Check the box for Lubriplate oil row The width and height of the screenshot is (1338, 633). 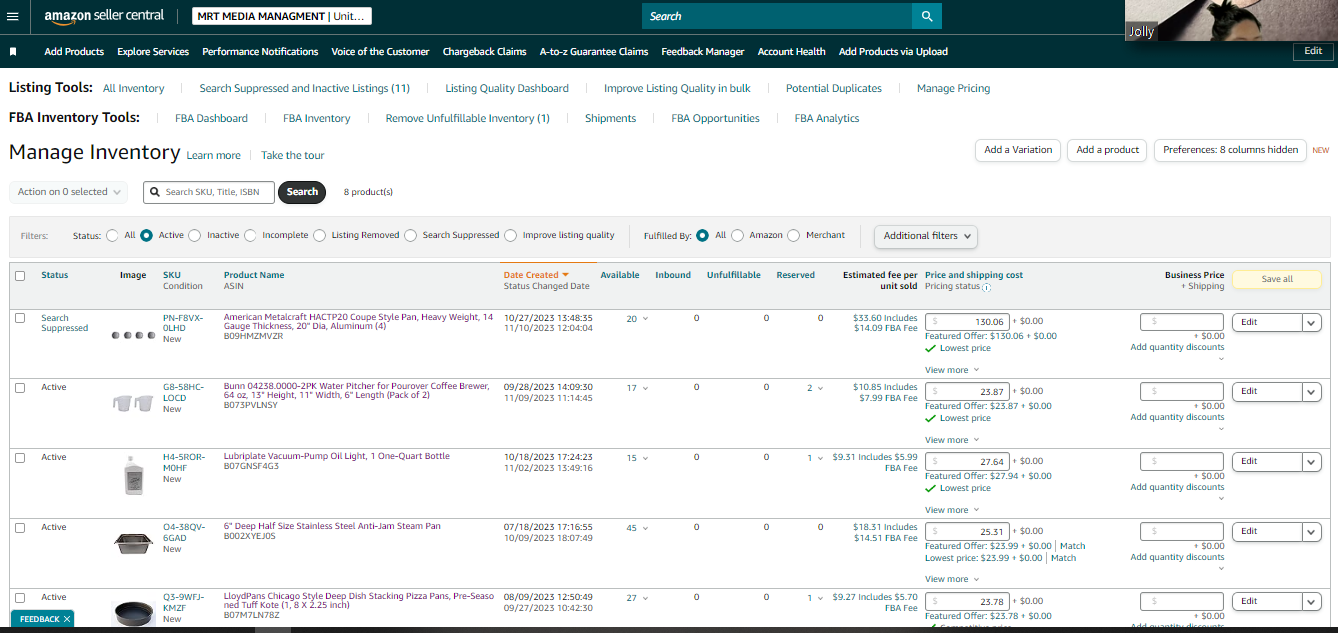point(20,458)
